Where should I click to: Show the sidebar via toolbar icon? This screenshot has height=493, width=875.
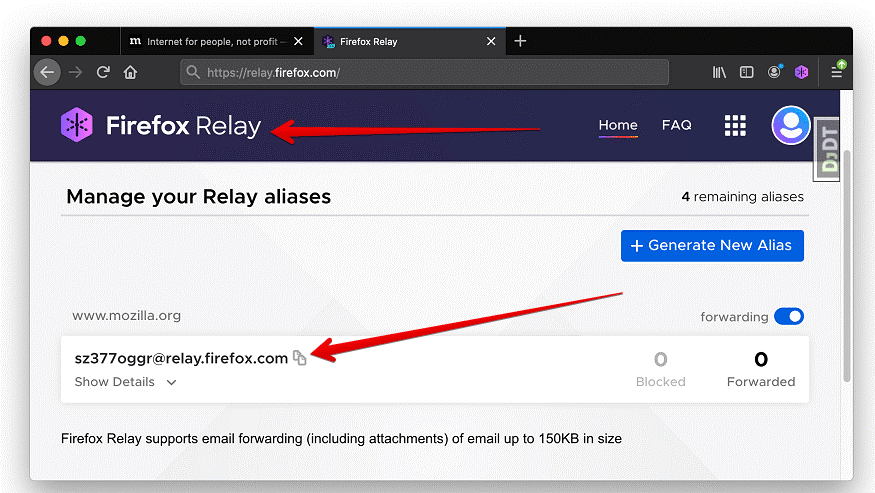coord(747,72)
